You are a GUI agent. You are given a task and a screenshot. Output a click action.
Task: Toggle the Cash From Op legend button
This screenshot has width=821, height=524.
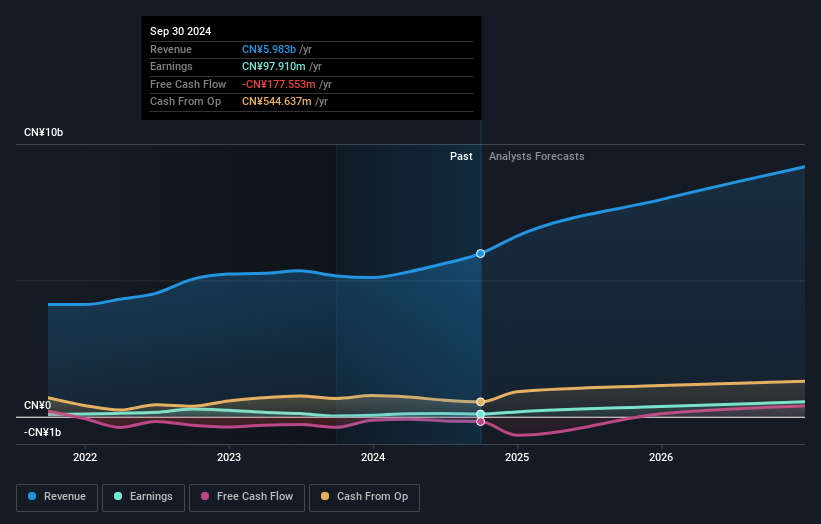tap(364, 497)
